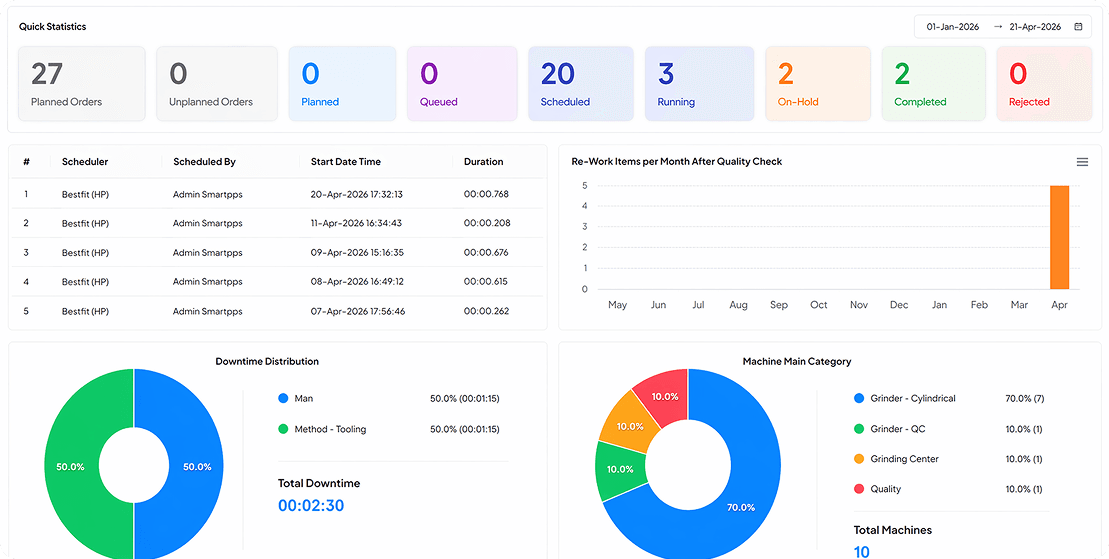Click the orange April bar in chart

click(1059, 237)
